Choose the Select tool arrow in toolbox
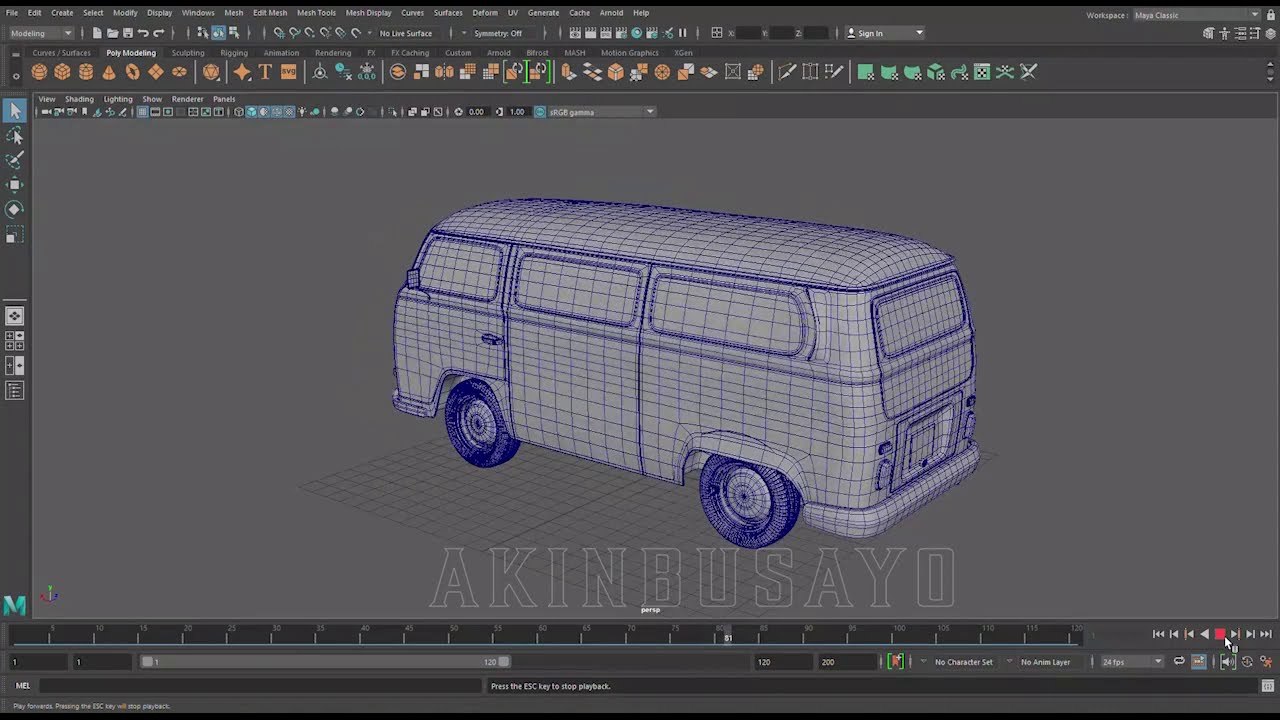This screenshot has width=1280, height=720. 15,110
